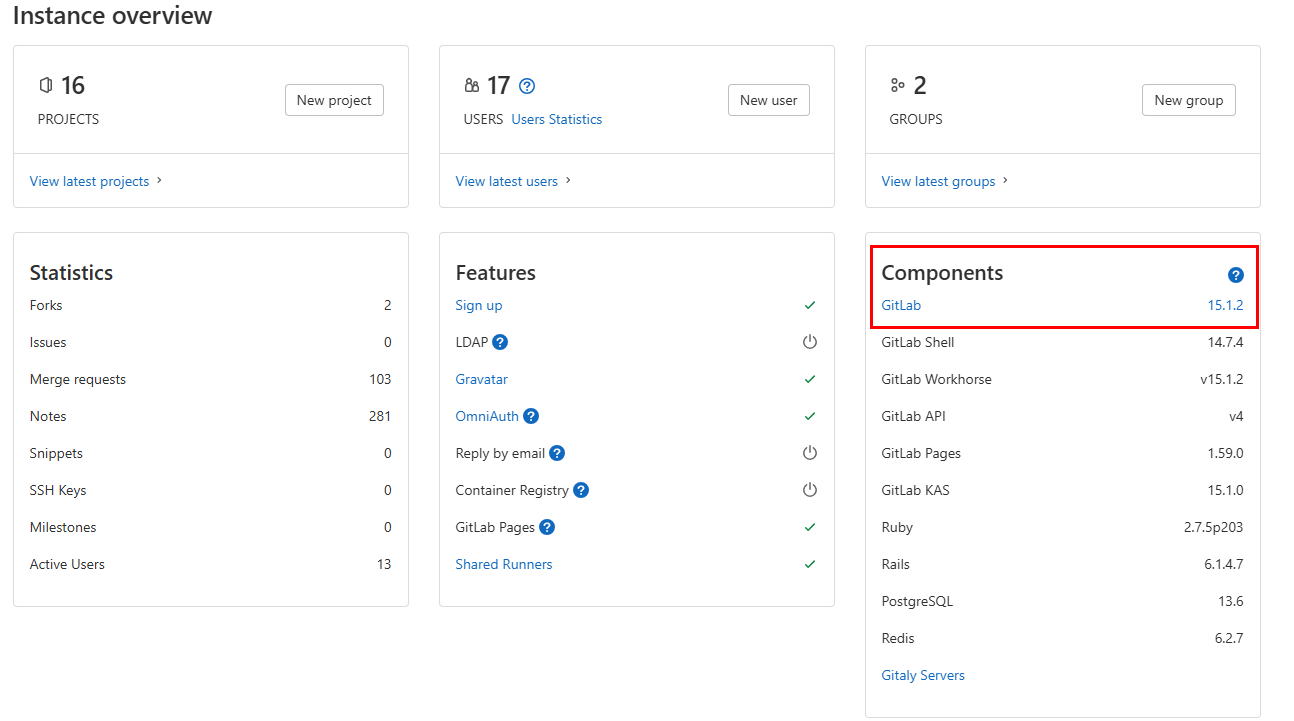Click the Merge requests count 103
This screenshot has height=721, width=1294.
click(x=380, y=379)
